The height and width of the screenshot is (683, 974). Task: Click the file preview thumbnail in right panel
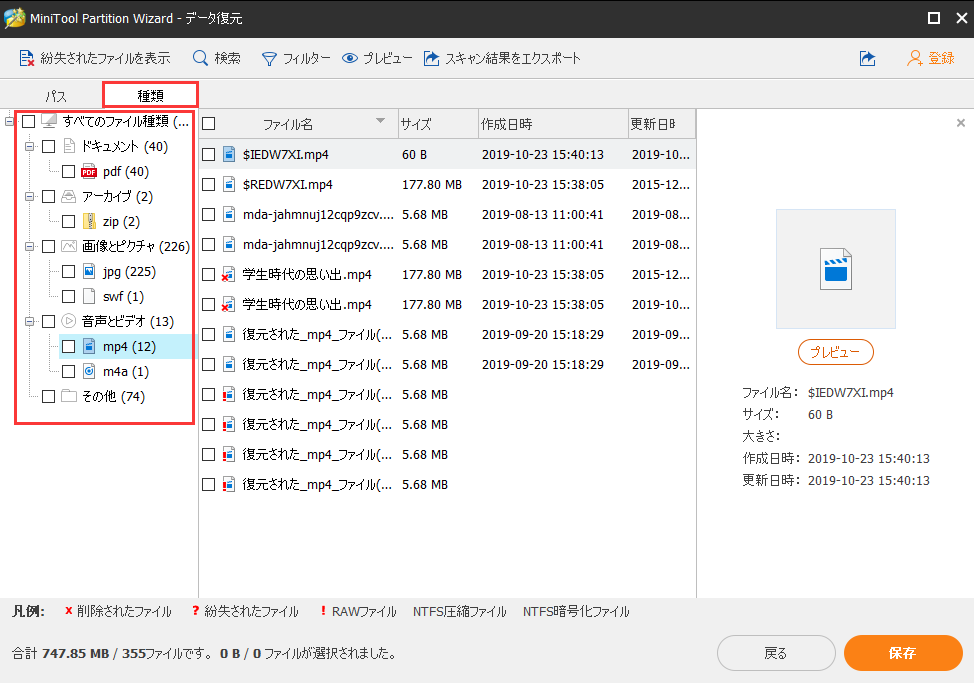(x=835, y=269)
